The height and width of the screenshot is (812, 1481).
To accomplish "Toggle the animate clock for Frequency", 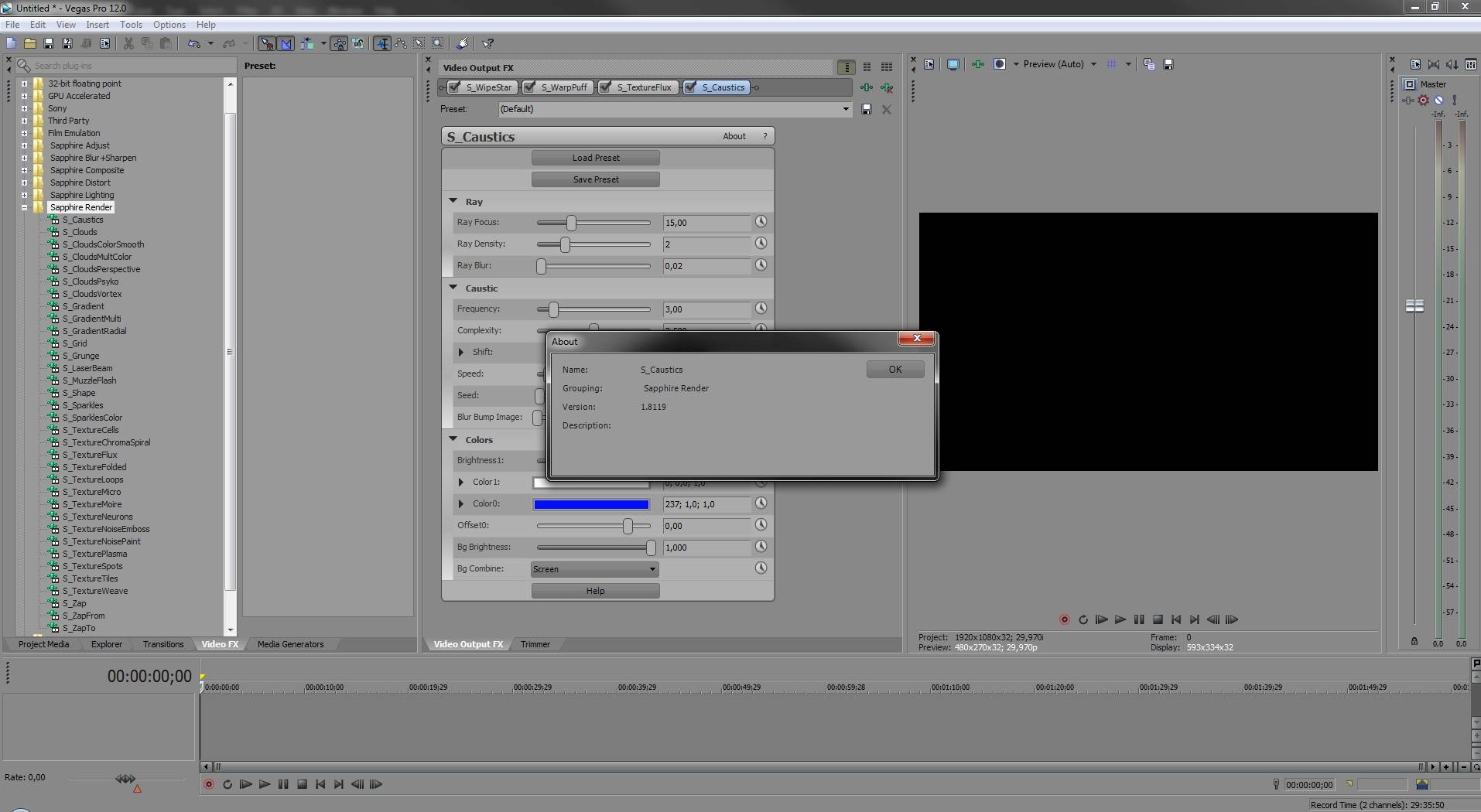I will coord(761,309).
